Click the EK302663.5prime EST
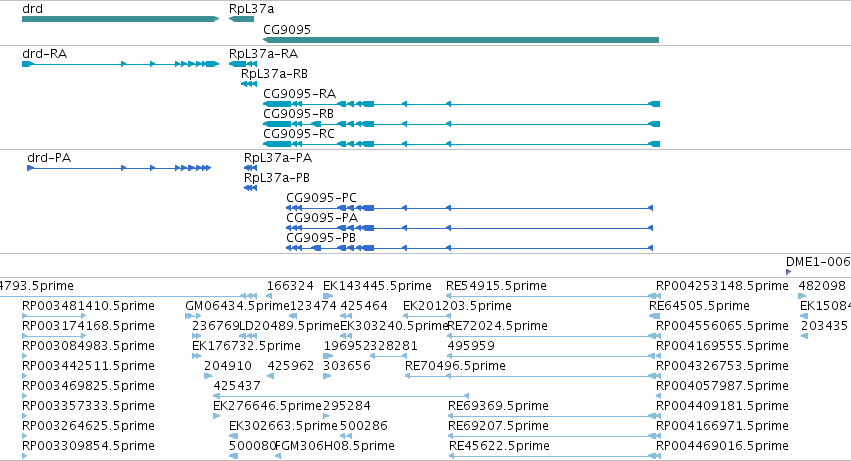 [x=283, y=426]
